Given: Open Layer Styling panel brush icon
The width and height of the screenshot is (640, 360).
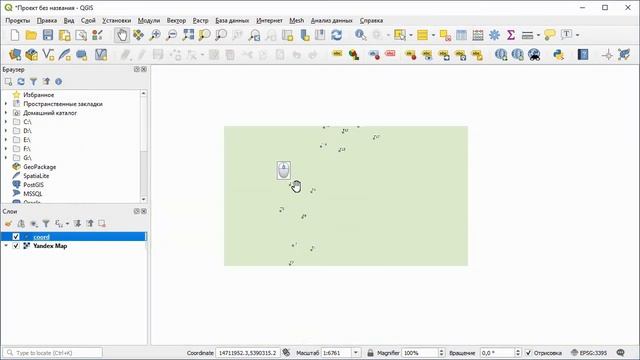Looking at the screenshot, I should 8,224.
